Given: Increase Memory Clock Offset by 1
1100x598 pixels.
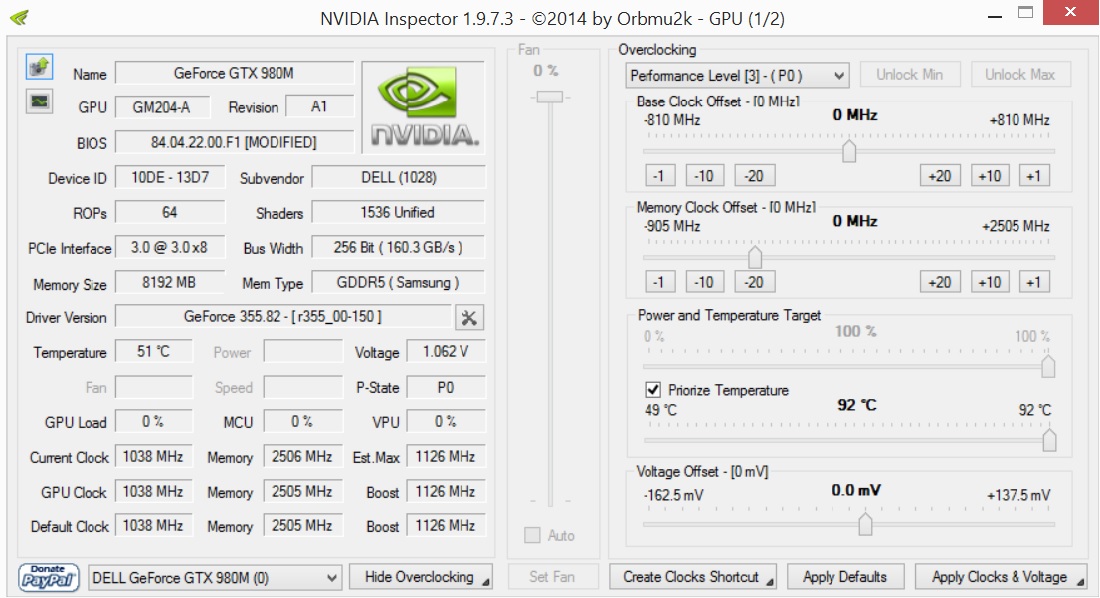Looking at the screenshot, I should tap(1033, 282).
